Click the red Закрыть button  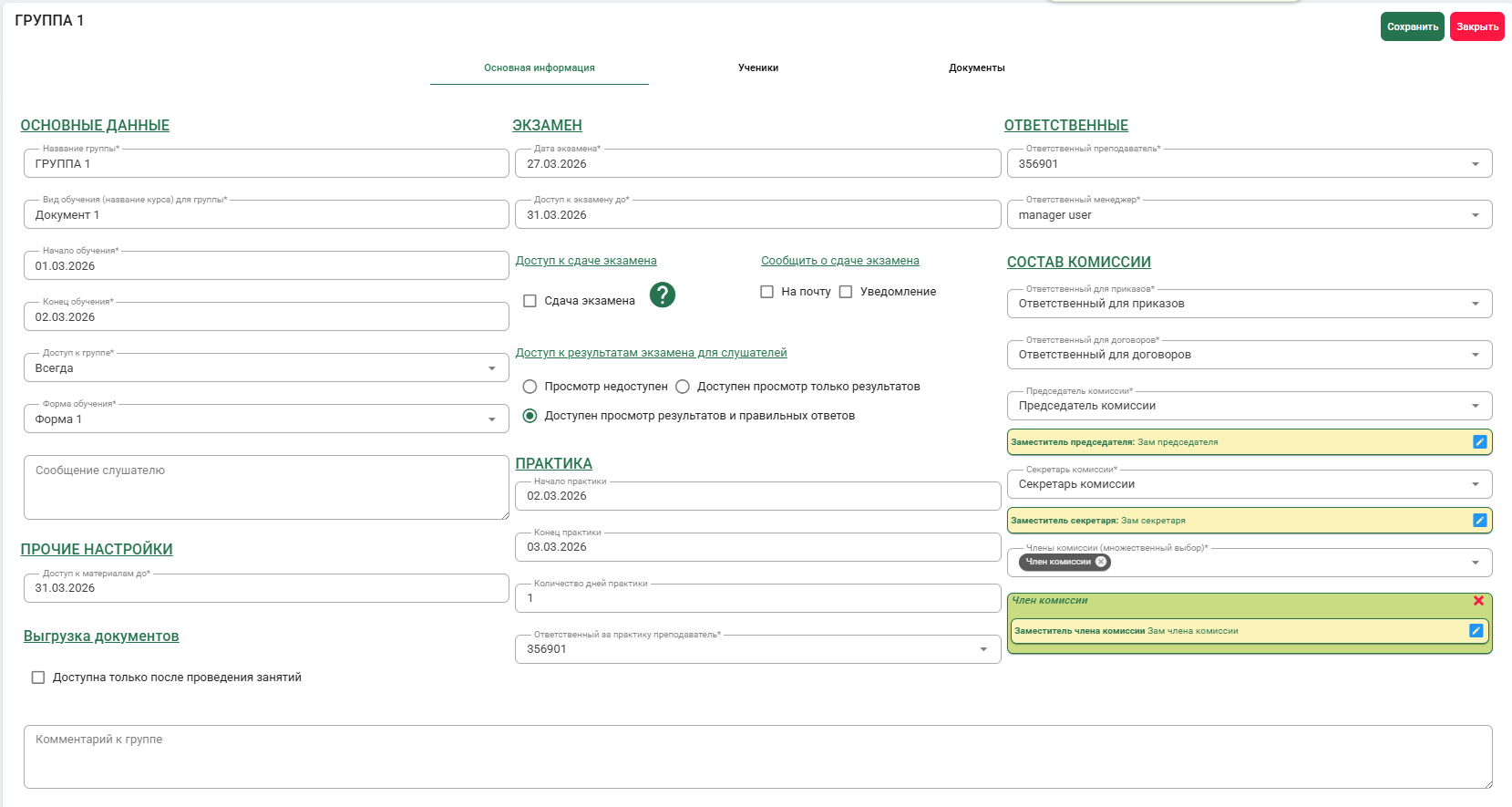[1477, 26]
